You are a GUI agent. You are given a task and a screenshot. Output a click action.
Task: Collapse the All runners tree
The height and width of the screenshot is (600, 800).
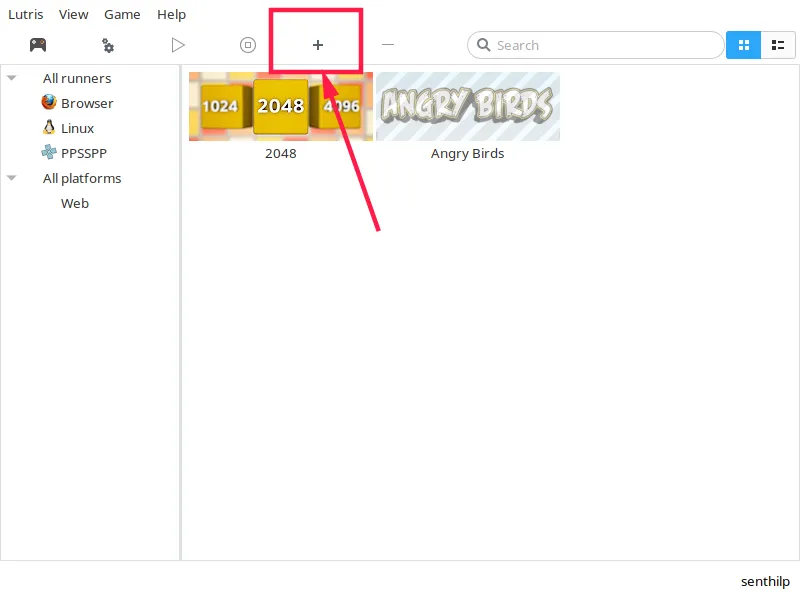pos(12,78)
